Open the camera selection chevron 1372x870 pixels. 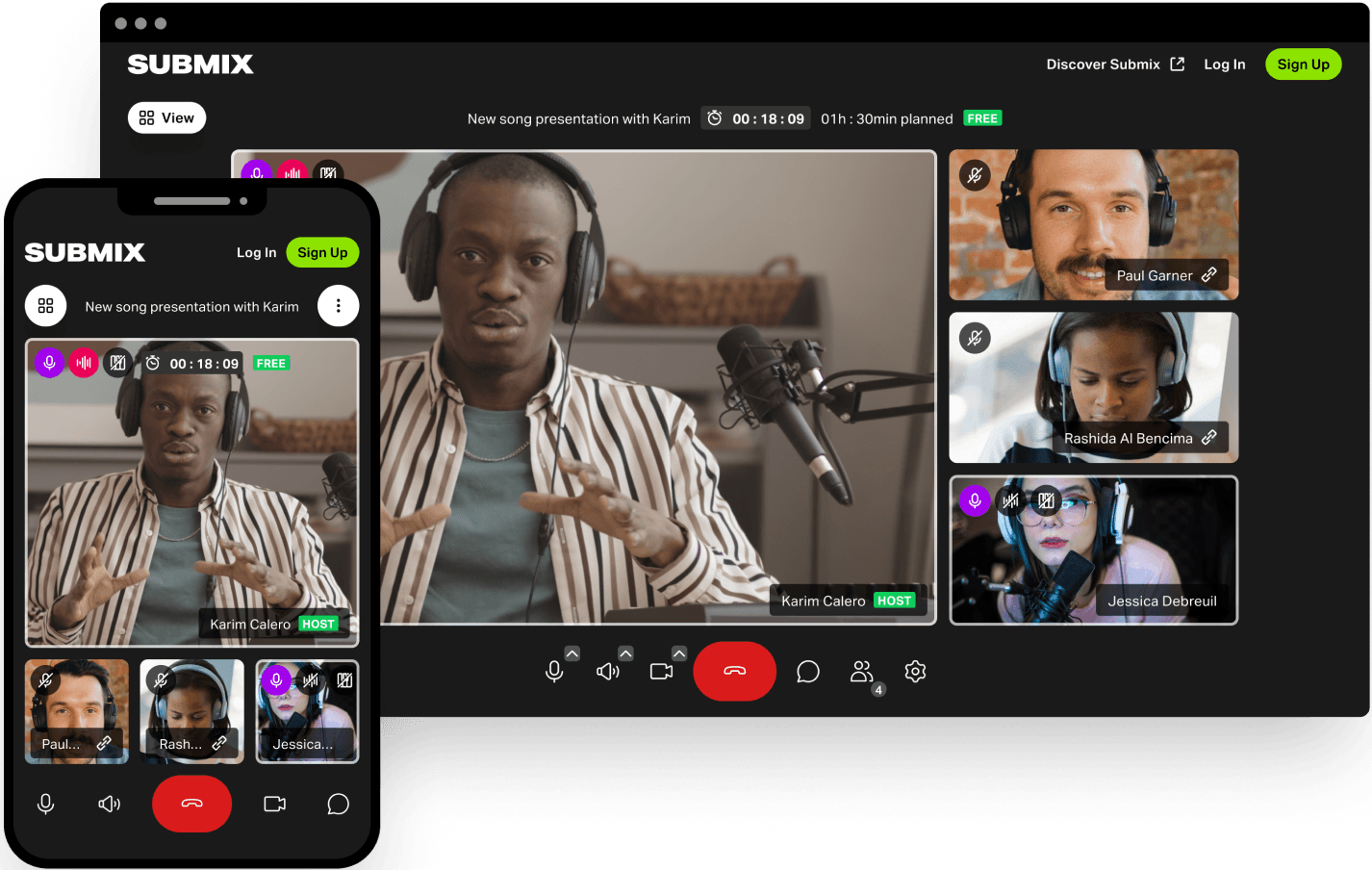(680, 652)
